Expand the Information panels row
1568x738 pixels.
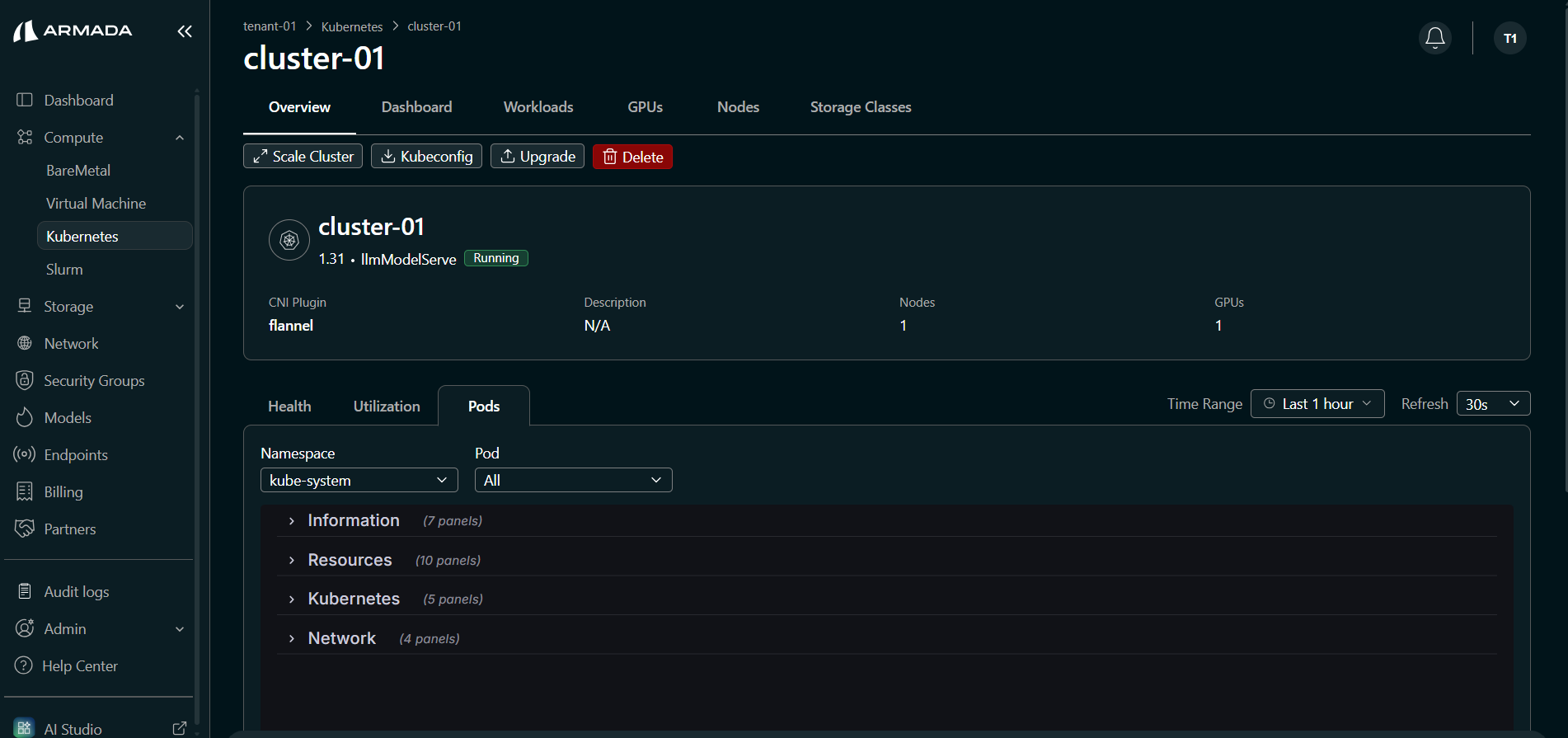887,520
